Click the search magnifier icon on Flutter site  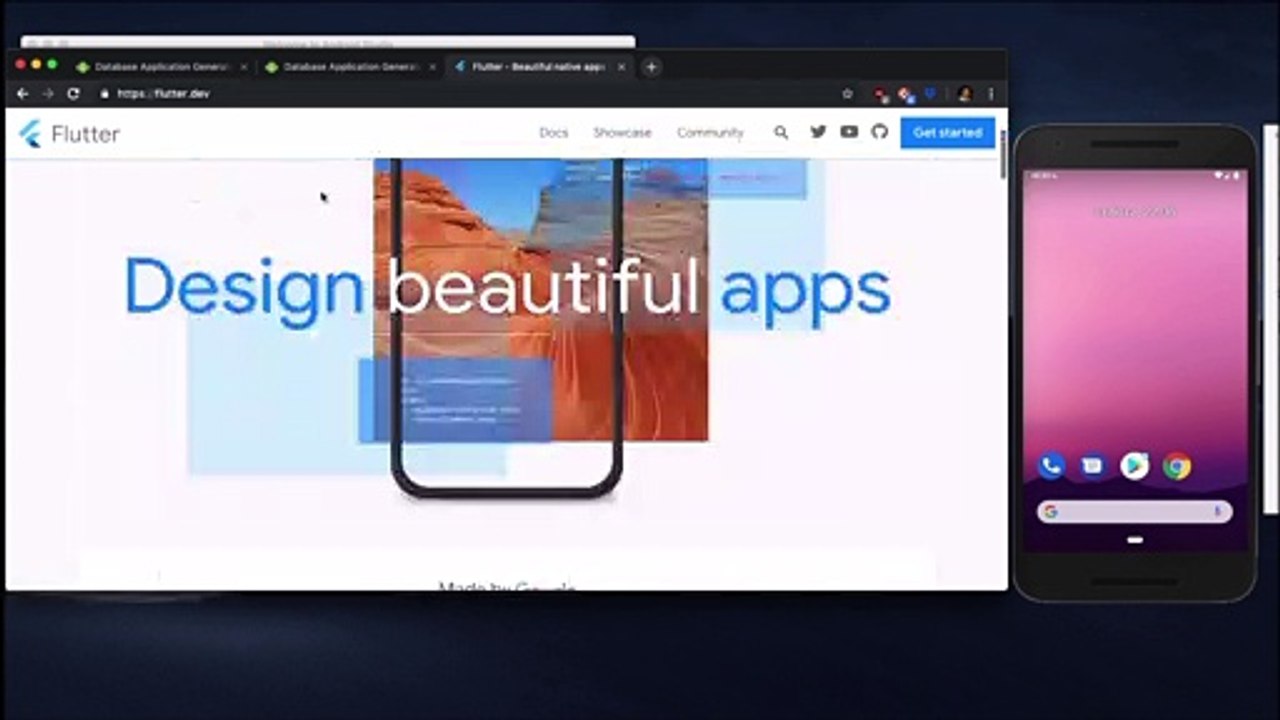781,132
